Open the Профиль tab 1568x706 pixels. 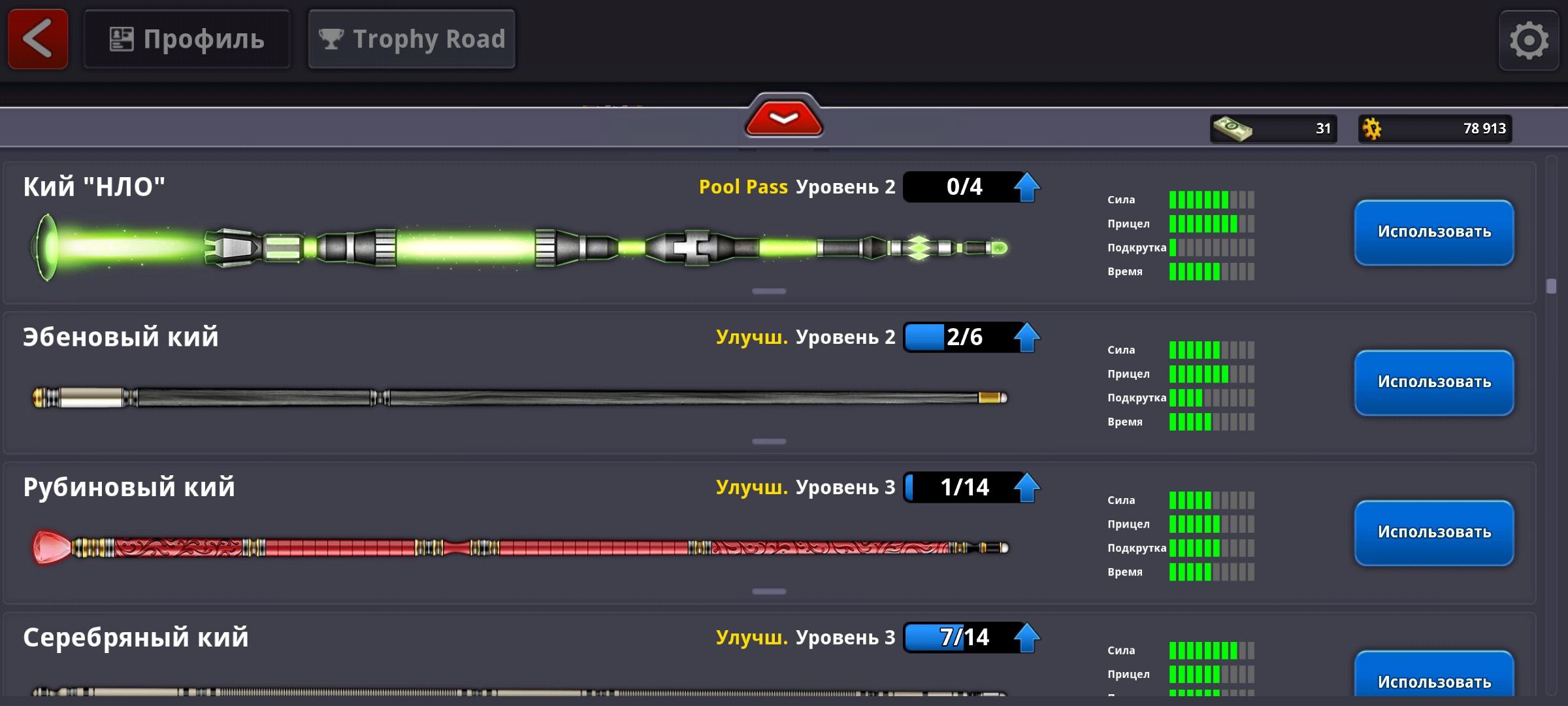[187, 39]
